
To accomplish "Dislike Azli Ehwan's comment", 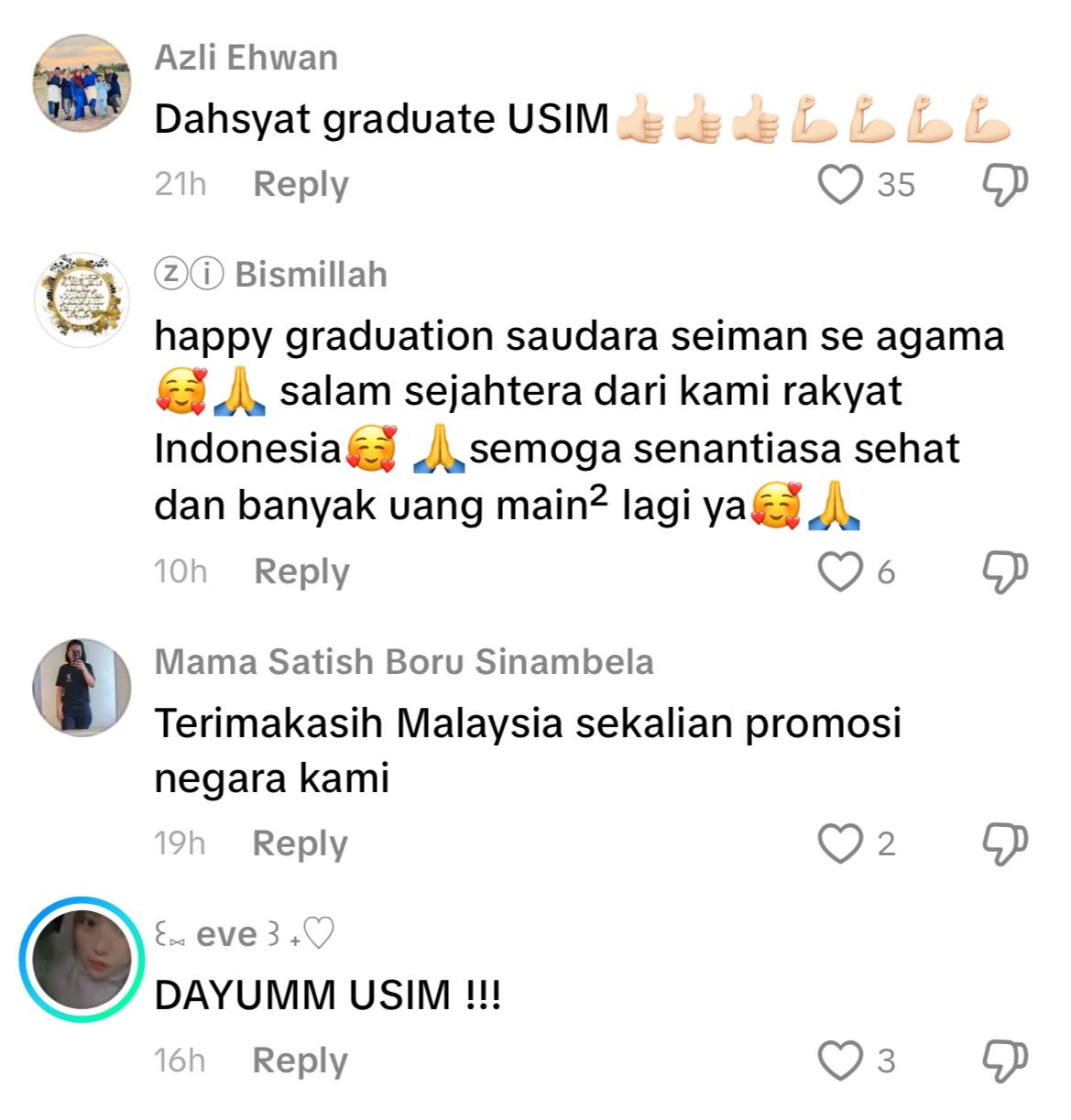I will (x=1004, y=185).
